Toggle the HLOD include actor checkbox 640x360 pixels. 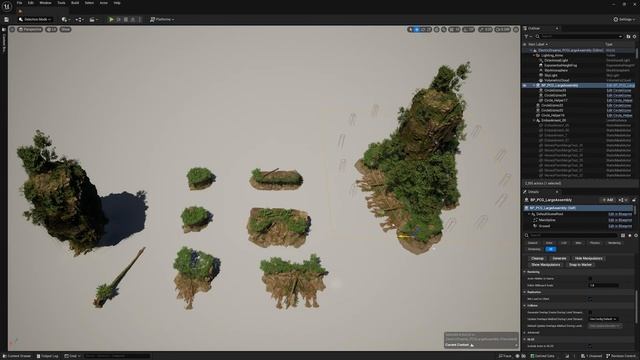tap(590, 346)
